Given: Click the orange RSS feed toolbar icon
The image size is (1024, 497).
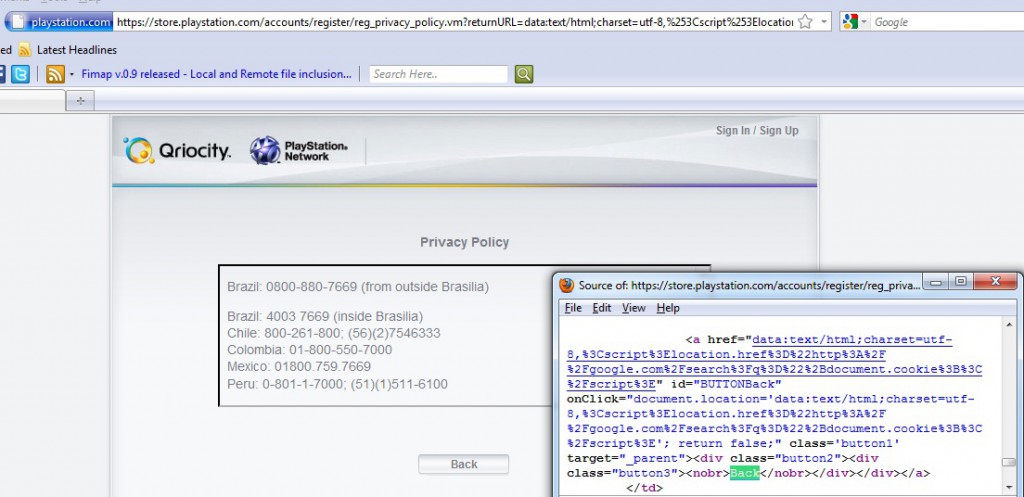Looking at the screenshot, I should 55,74.
